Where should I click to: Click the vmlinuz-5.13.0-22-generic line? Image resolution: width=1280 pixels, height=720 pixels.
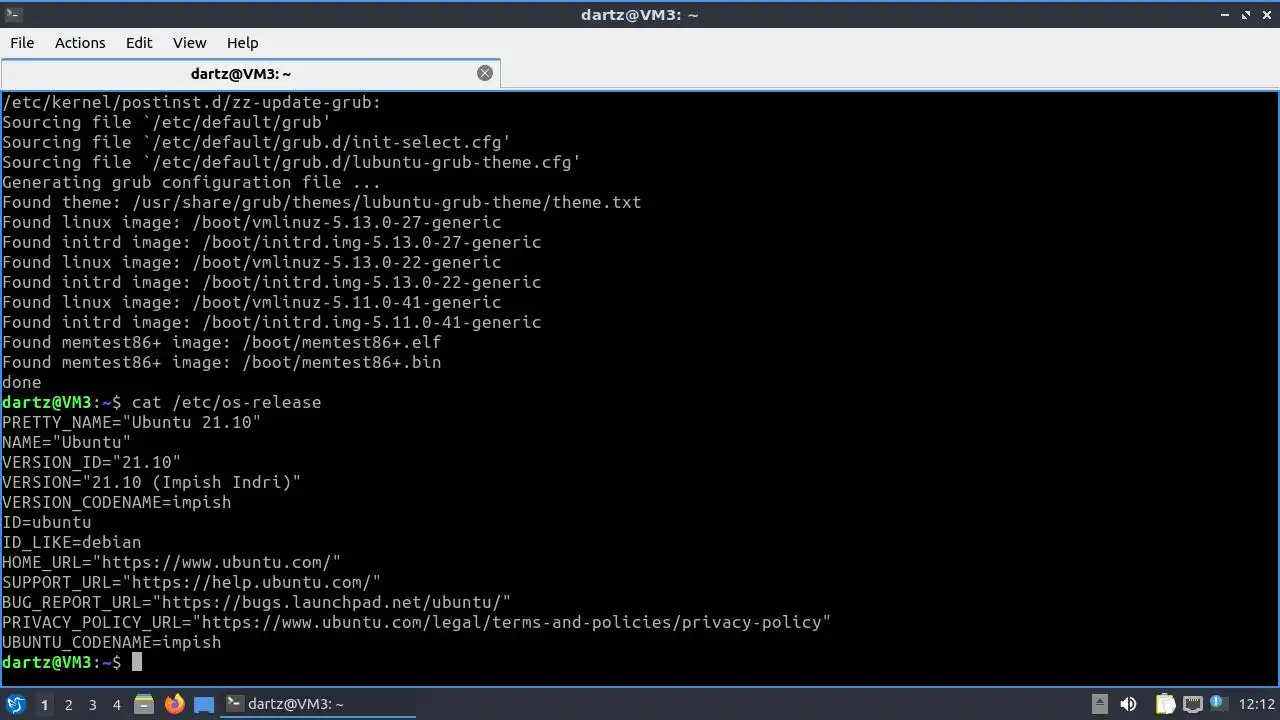pyautogui.click(x=251, y=262)
